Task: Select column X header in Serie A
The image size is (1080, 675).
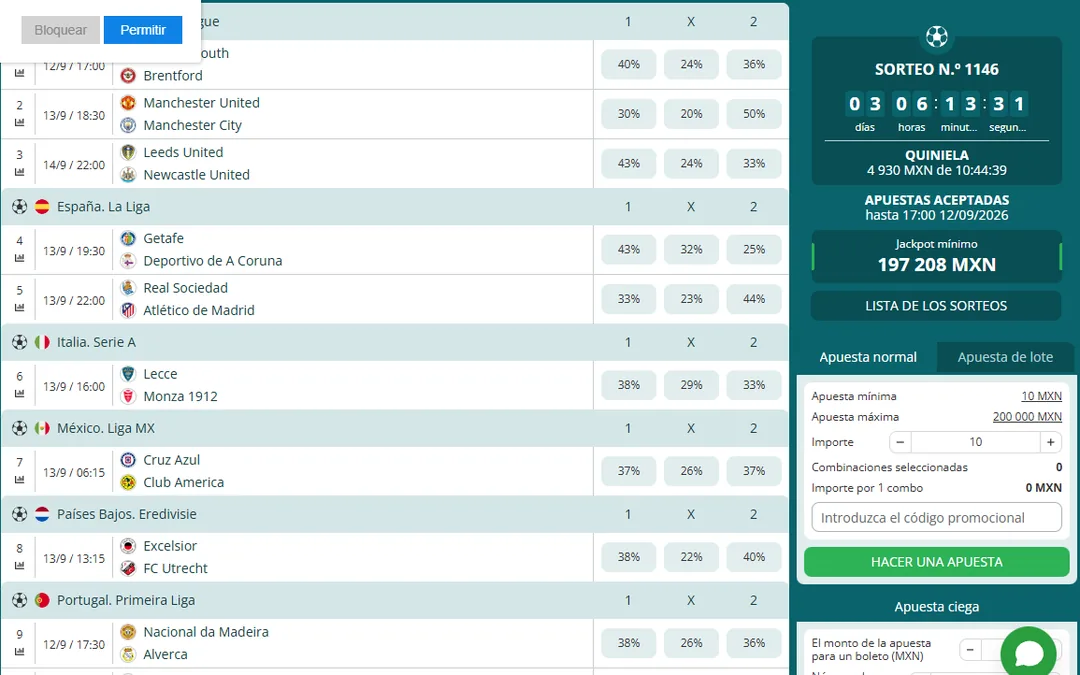Action: (691, 342)
